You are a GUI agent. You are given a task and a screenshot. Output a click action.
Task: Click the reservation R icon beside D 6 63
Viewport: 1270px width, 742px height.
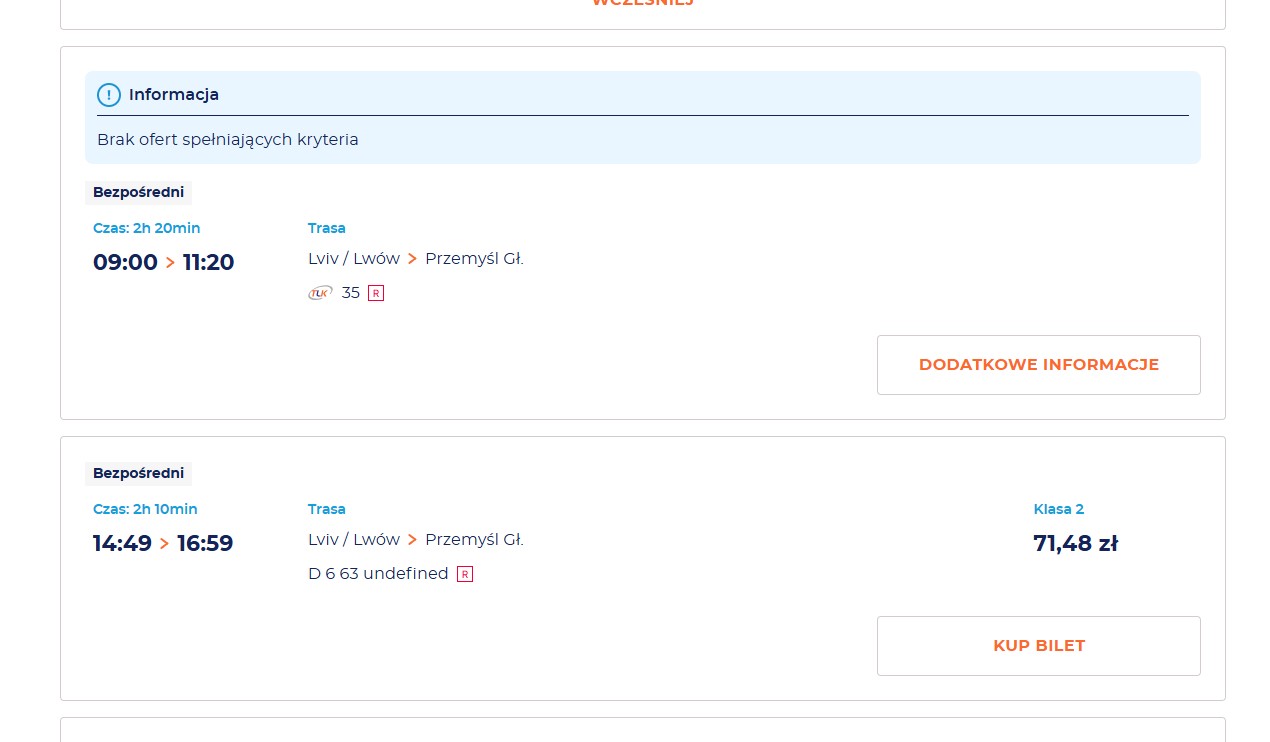click(465, 574)
